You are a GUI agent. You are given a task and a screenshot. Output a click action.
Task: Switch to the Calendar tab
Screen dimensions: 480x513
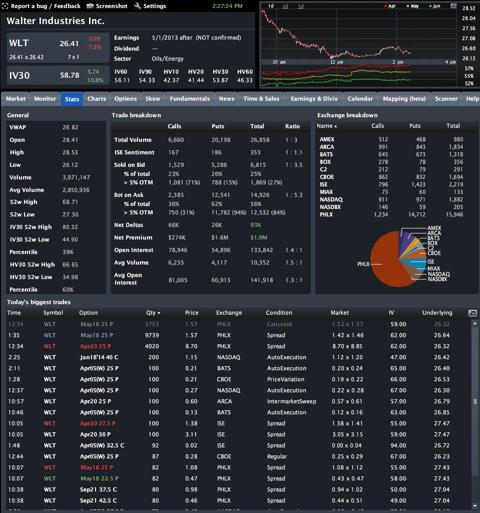coord(360,99)
